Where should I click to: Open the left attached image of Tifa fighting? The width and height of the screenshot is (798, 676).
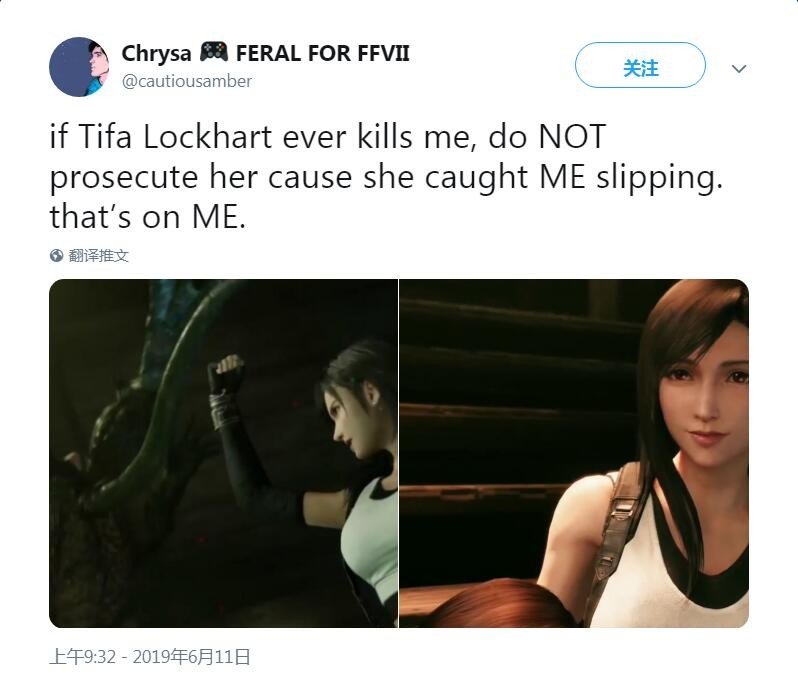point(223,453)
